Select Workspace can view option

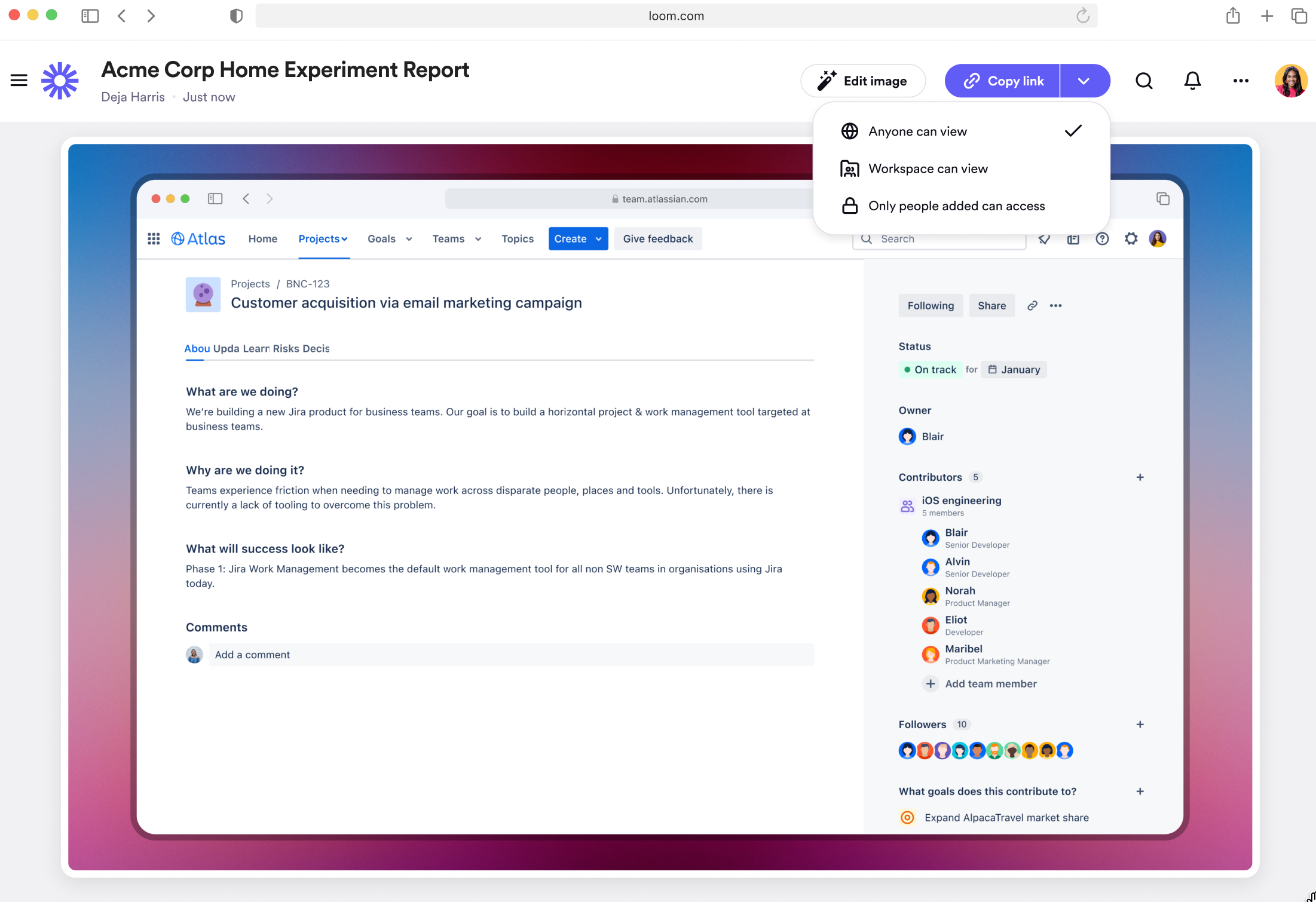click(x=928, y=169)
